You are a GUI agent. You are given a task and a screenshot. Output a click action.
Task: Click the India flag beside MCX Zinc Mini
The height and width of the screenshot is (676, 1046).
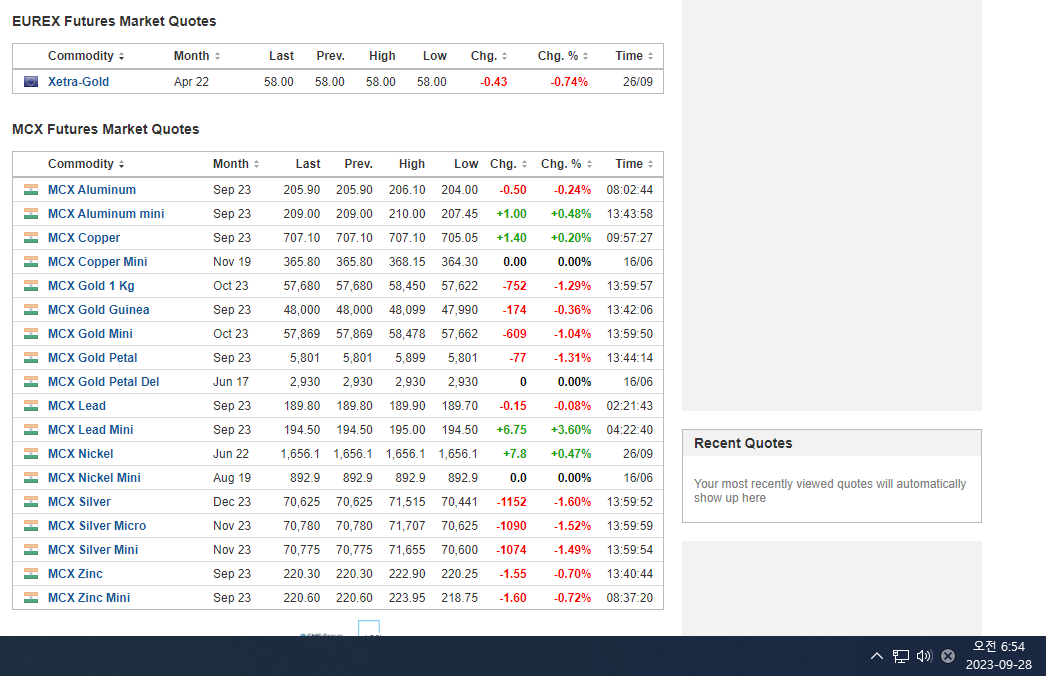pos(31,598)
